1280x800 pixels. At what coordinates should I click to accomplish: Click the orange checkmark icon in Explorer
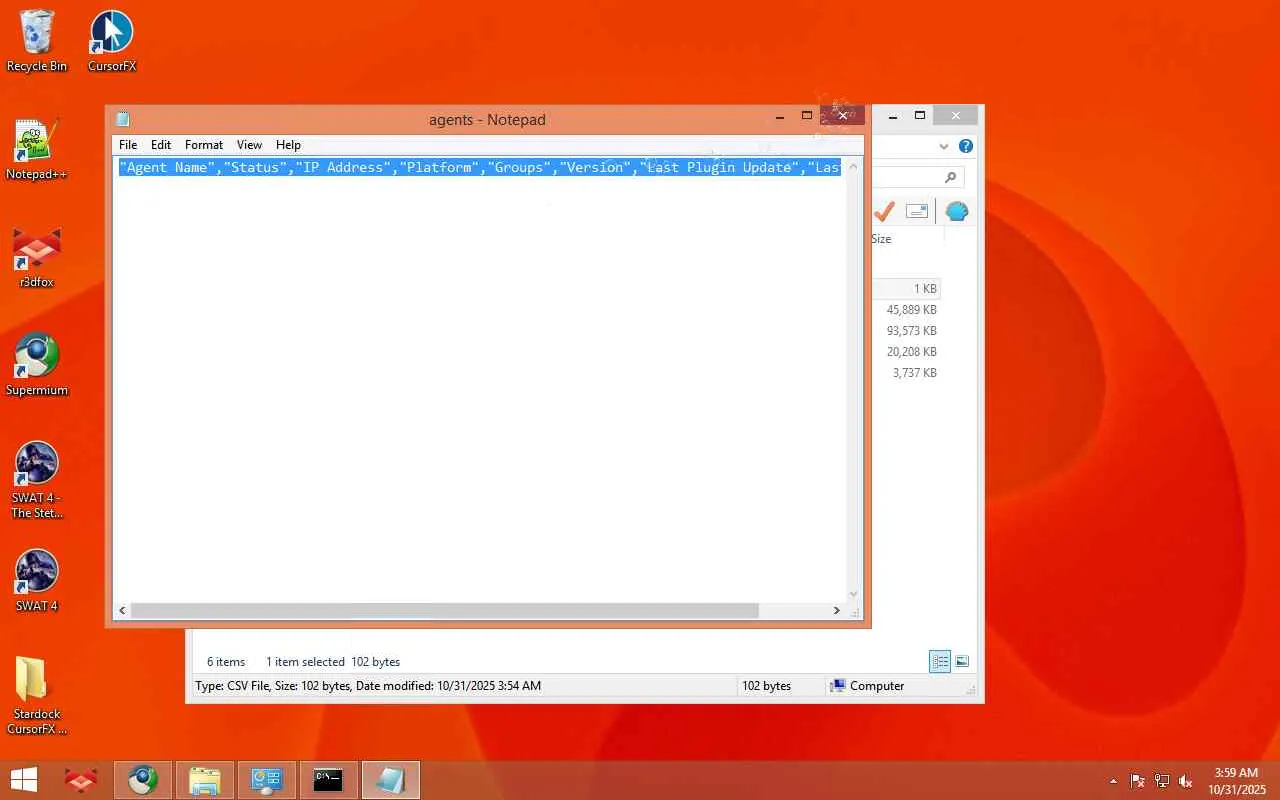click(x=884, y=211)
